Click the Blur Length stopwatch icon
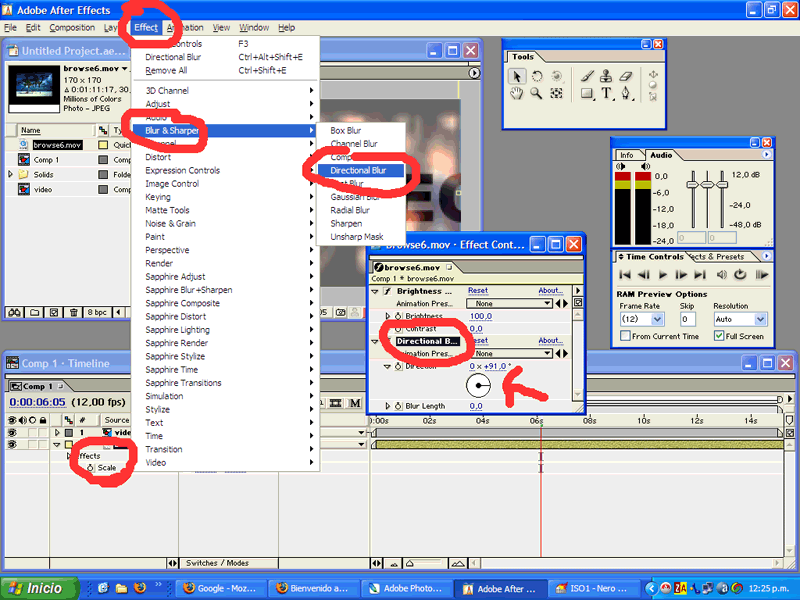800x600 pixels. (398, 406)
